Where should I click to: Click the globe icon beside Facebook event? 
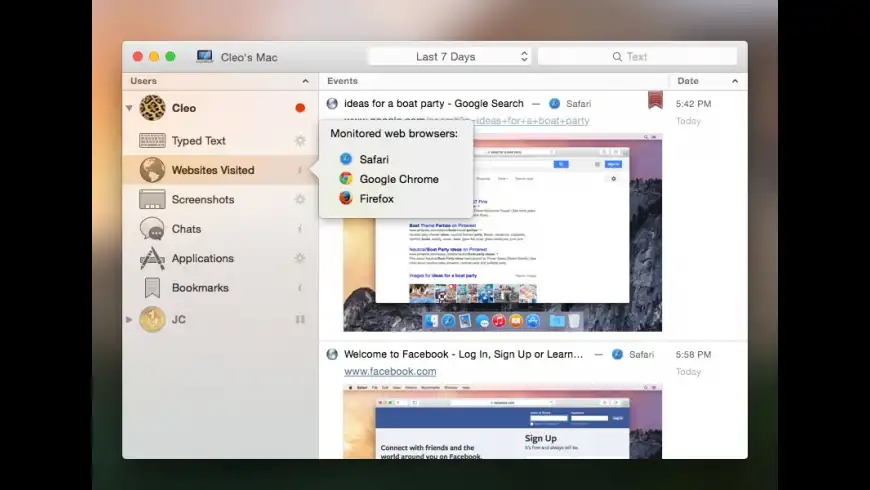coord(332,355)
